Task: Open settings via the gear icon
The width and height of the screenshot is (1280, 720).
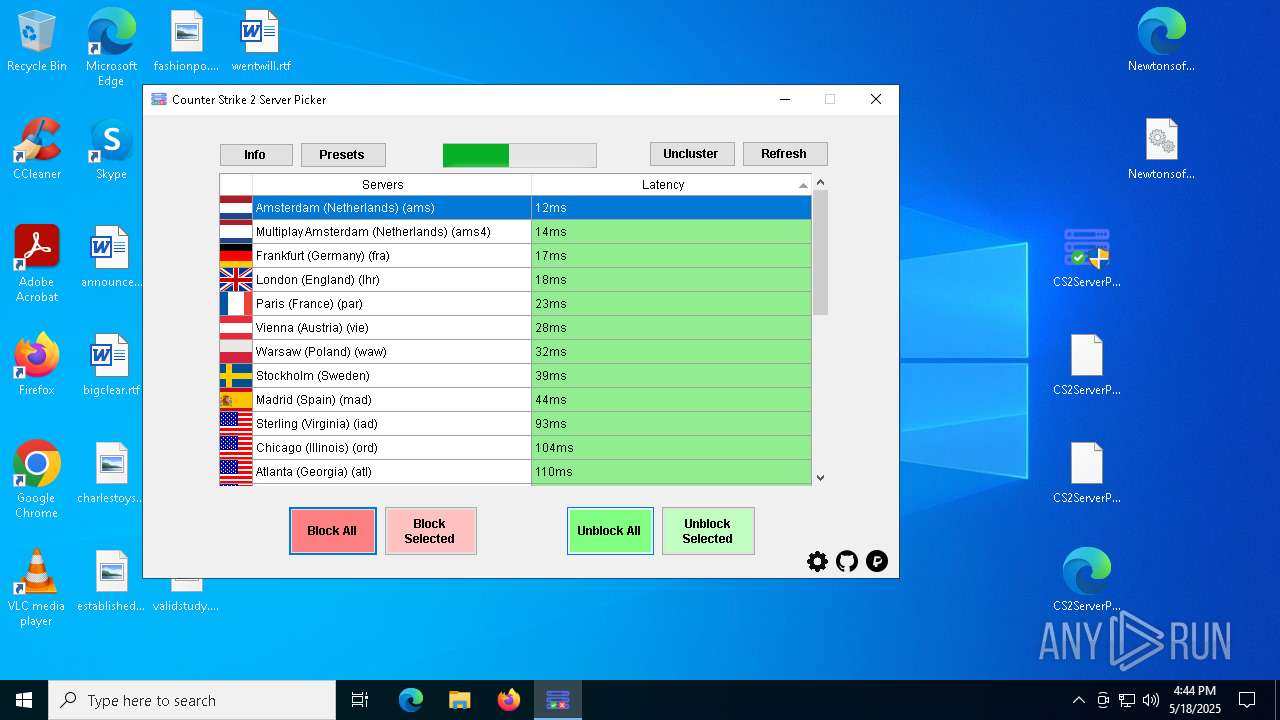Action: pyautogui.click(x=817, y=561)
